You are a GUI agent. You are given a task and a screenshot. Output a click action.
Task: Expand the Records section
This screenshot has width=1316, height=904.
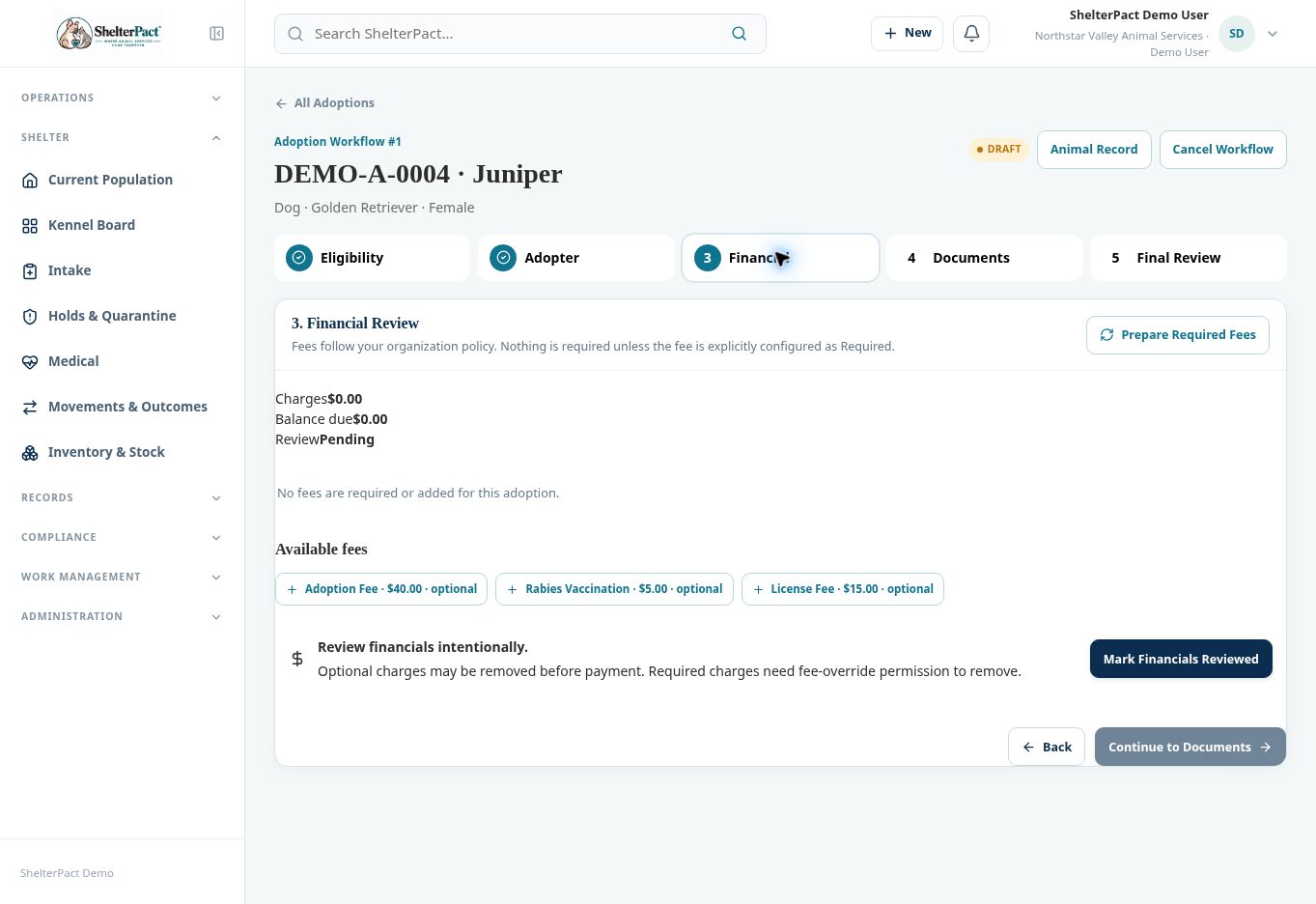(x=122, y=497)
